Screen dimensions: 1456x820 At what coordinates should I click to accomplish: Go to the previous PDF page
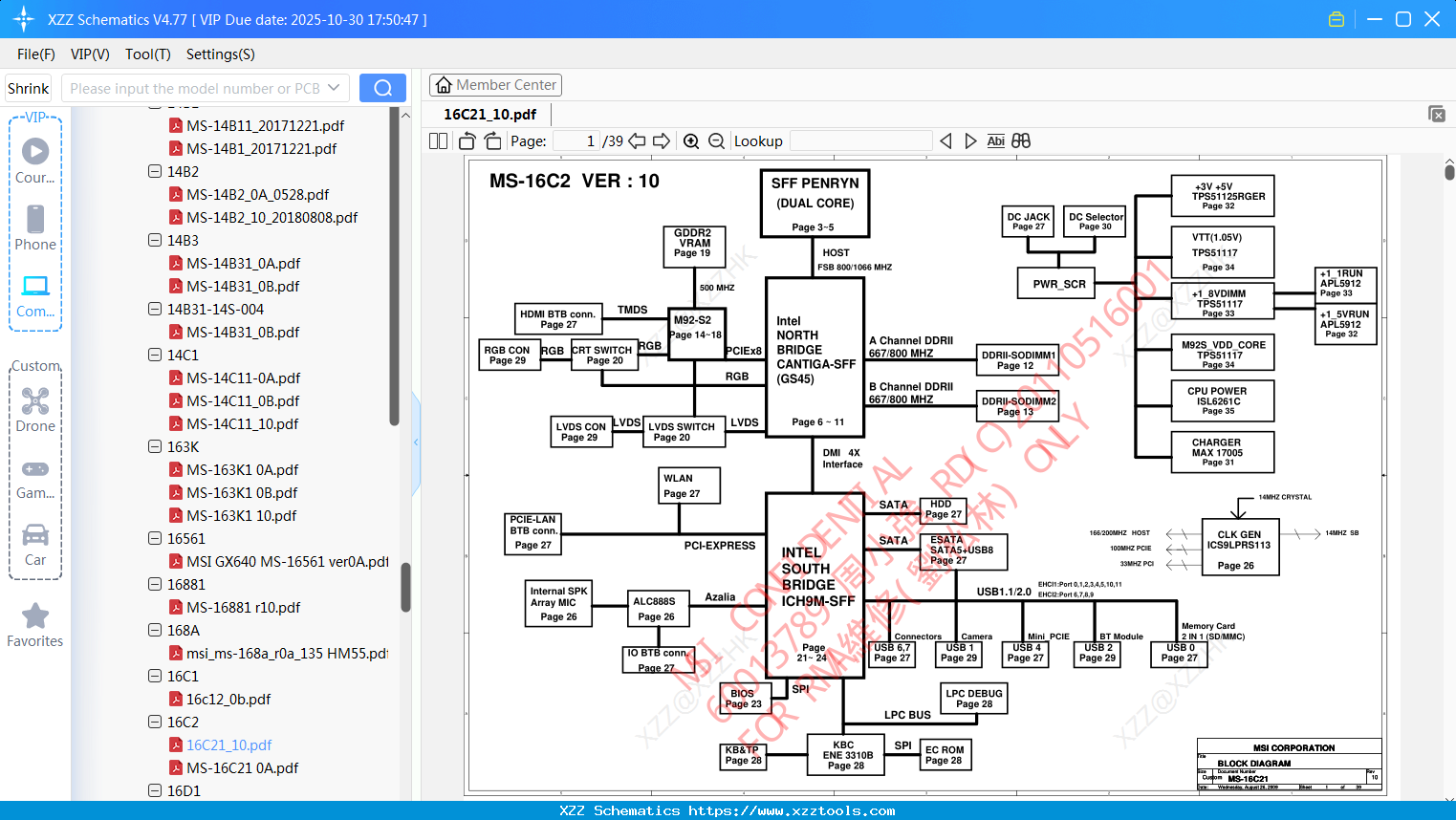(637, 141)
